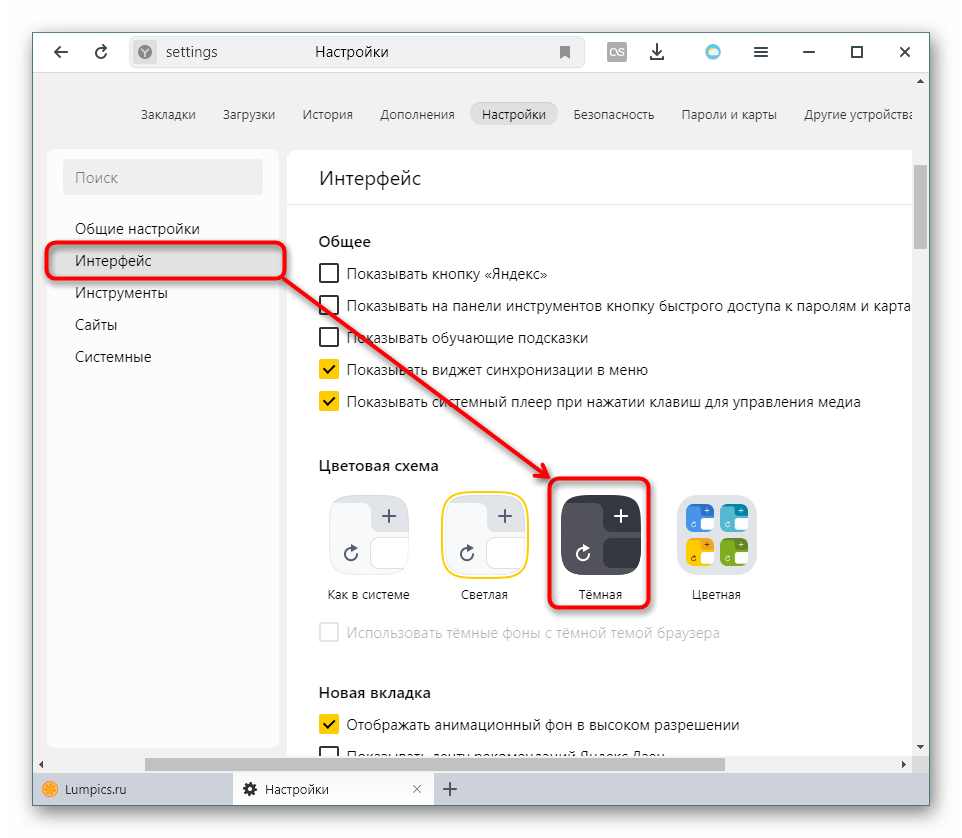Click the weather cloud extension icon

click(713, 52)
